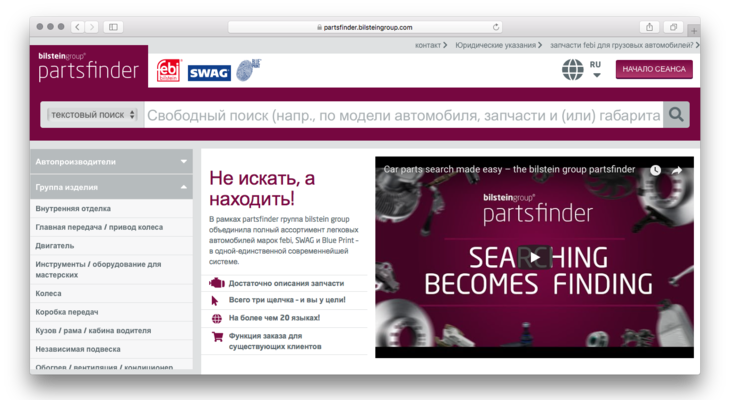Viewport: 730px width, 400px height.
Task: Open the контакт link
Action: coord(431,45)
